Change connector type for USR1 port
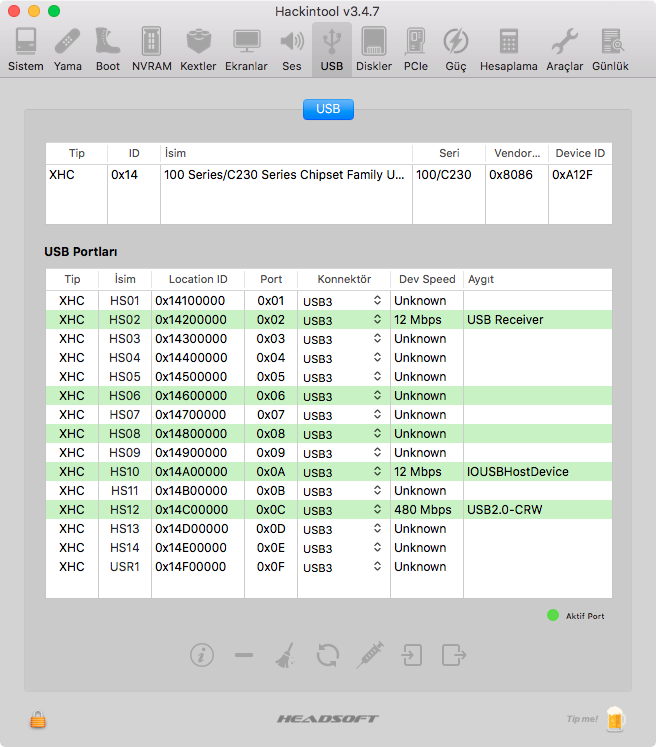 point(343,567)
